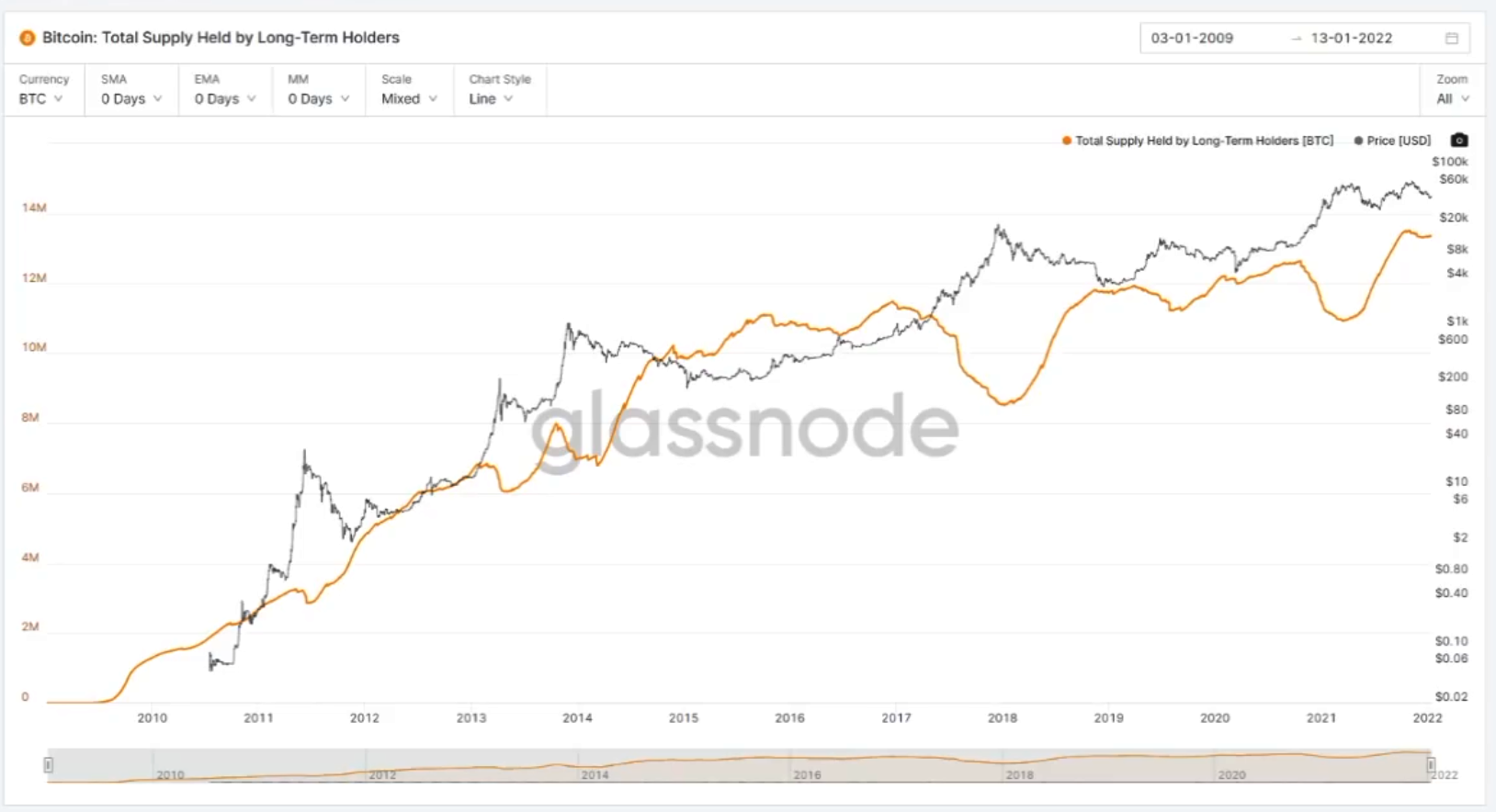Open the Scale Mixed dropdown
Image resolution: width=1496 pixels, height=812 pixels.
coord(409,90)
